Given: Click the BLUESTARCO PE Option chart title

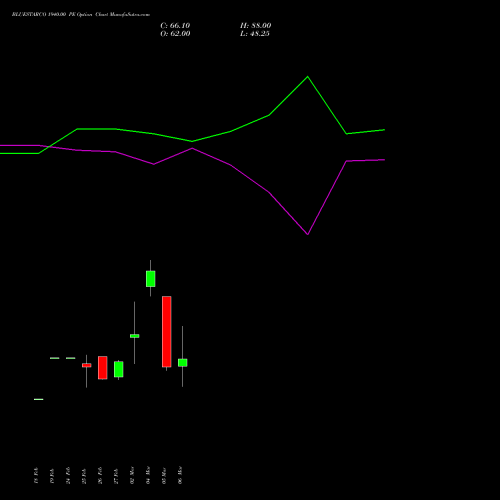Looking at the screenshot, I should click(x=81, y=15).
